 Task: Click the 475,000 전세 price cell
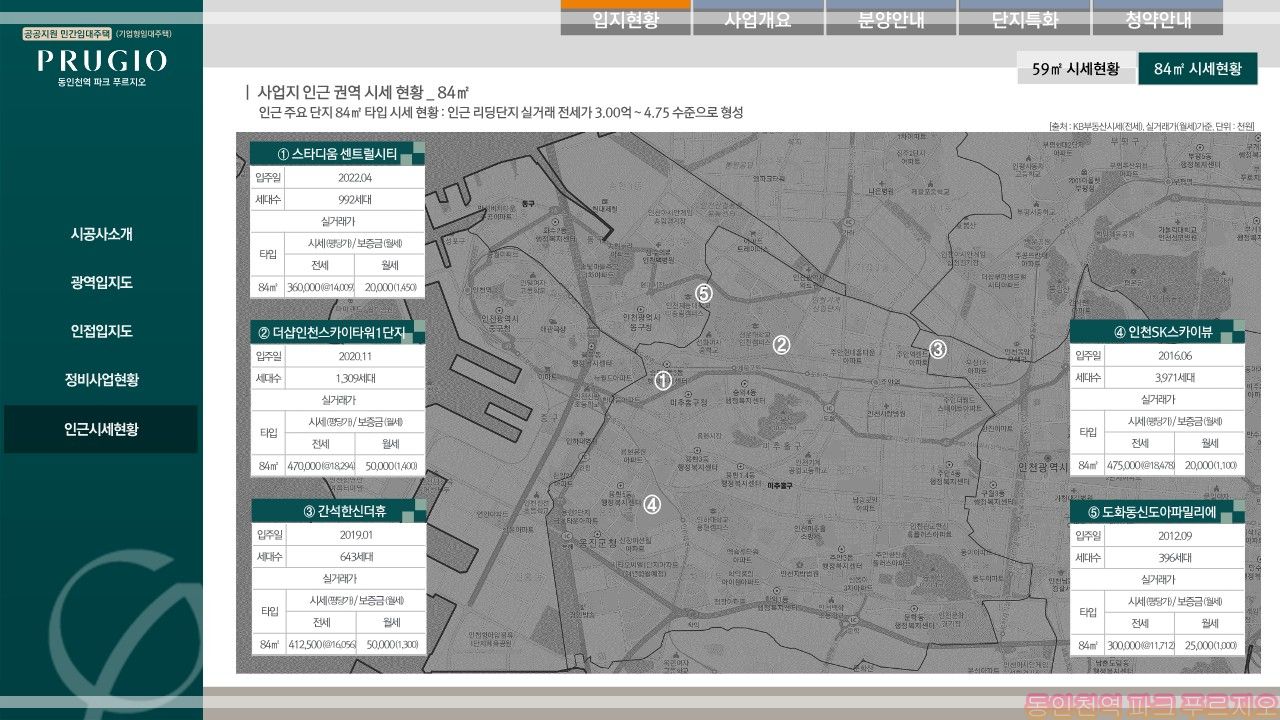[1139, 466]
